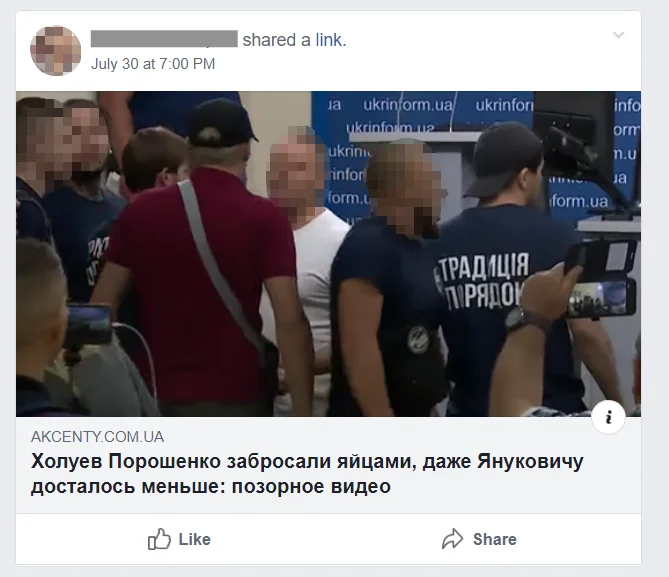Image resolution: width=669 pixels, height=577 pixels.
Task: Open the redacted poster name link
Action: (x=164, y=39)
